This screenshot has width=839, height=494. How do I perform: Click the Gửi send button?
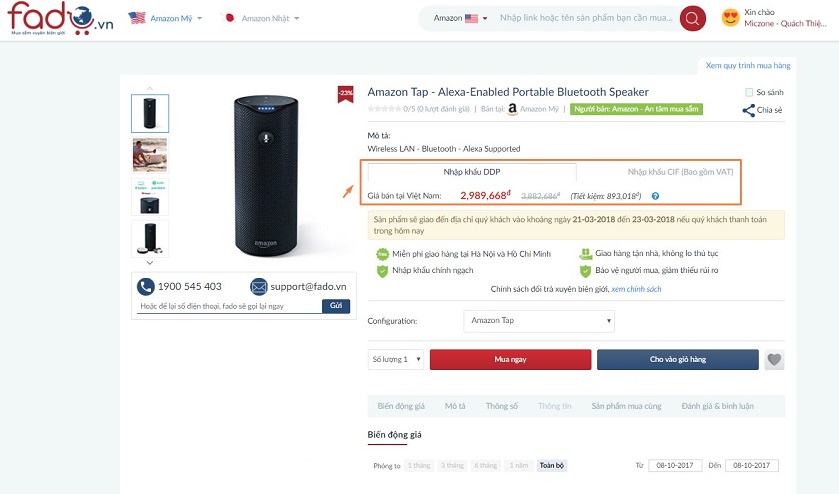[336, 306]
